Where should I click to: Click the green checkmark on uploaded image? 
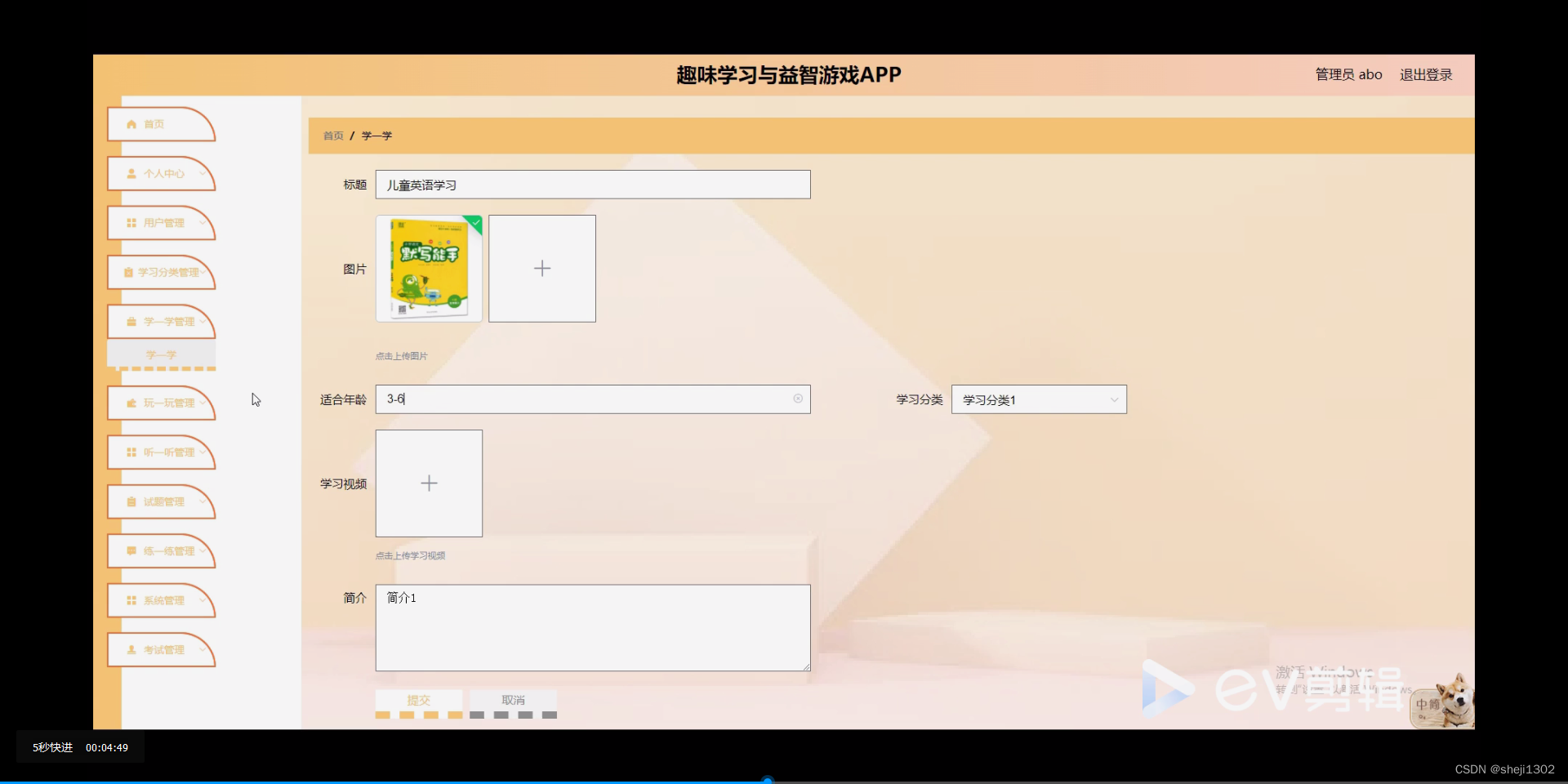click(x=474, y=222)
